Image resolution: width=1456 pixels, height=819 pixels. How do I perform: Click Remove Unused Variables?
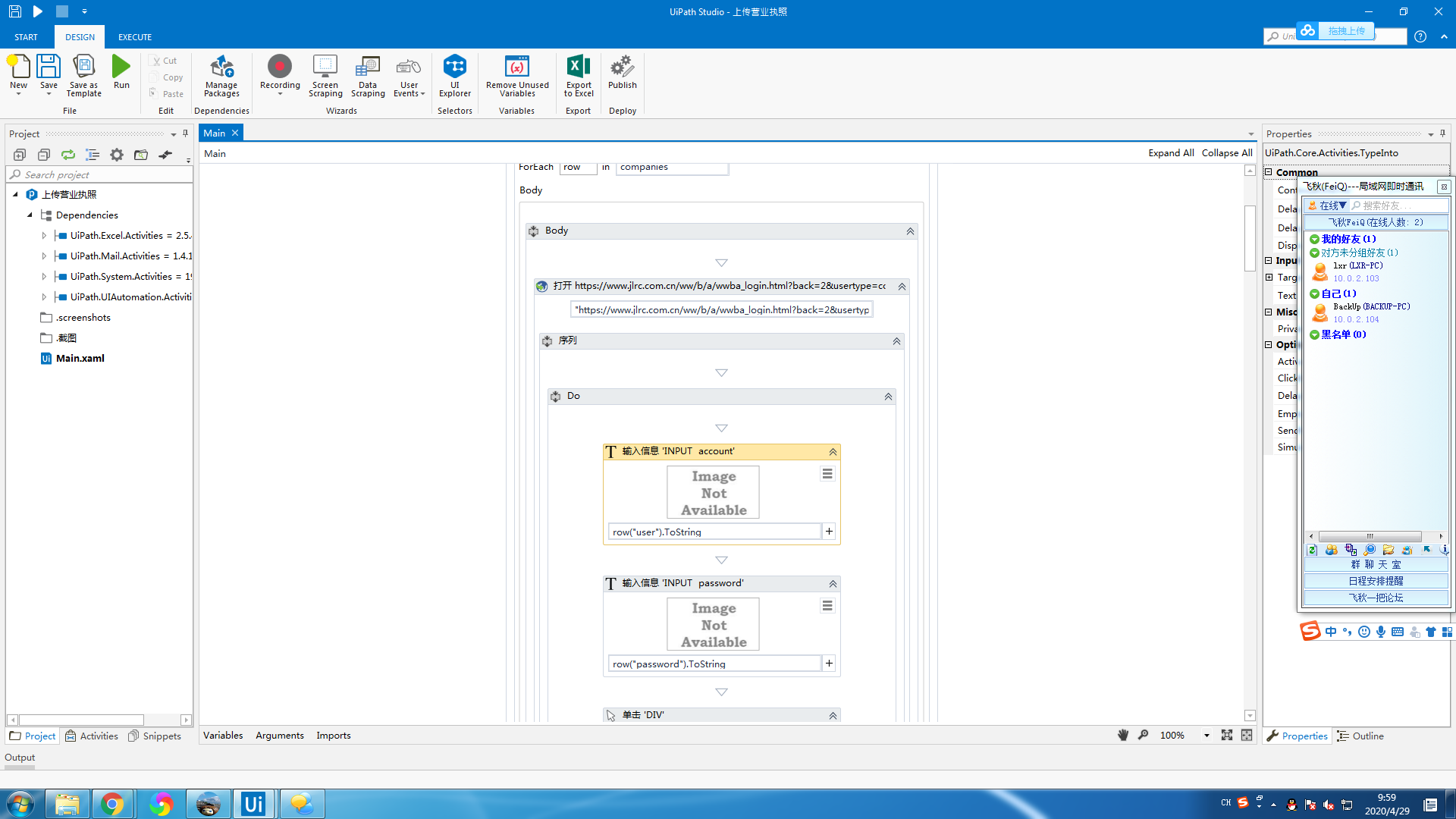(x=516, y=76)
